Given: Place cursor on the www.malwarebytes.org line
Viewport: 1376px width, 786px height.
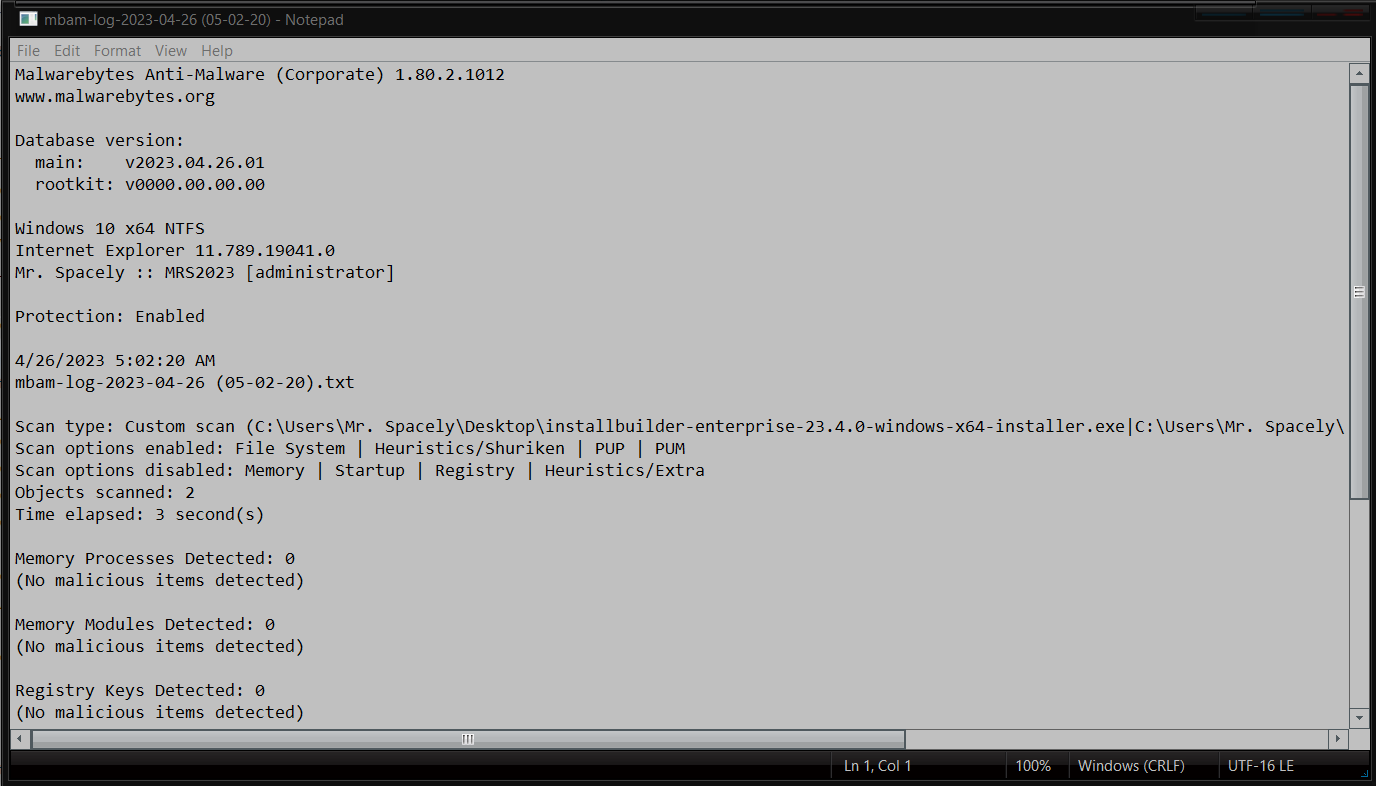Looking at the screenshot, I should (x=115, y=97).
